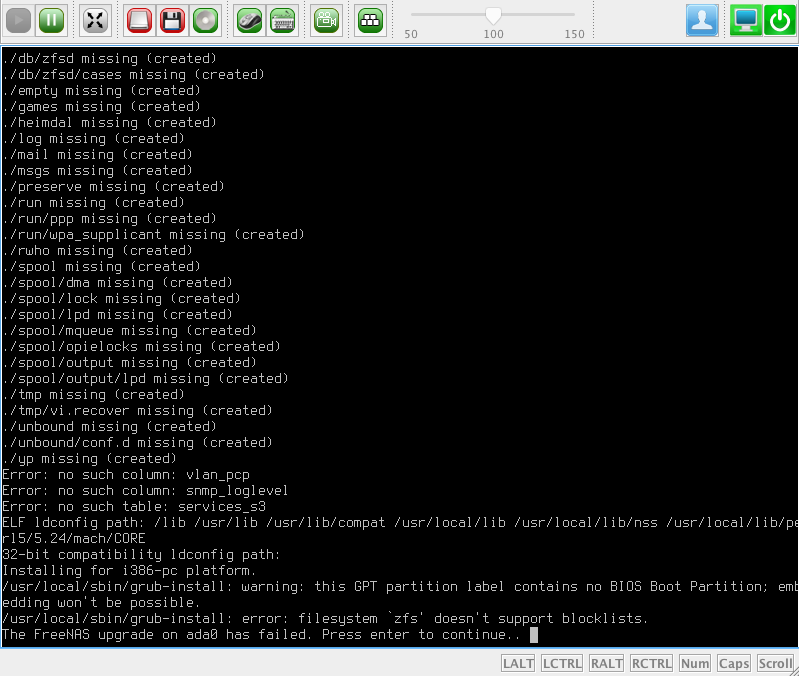Open the virtual keyboard icon
Screen dimensions: 799x676
click(283, 20)
